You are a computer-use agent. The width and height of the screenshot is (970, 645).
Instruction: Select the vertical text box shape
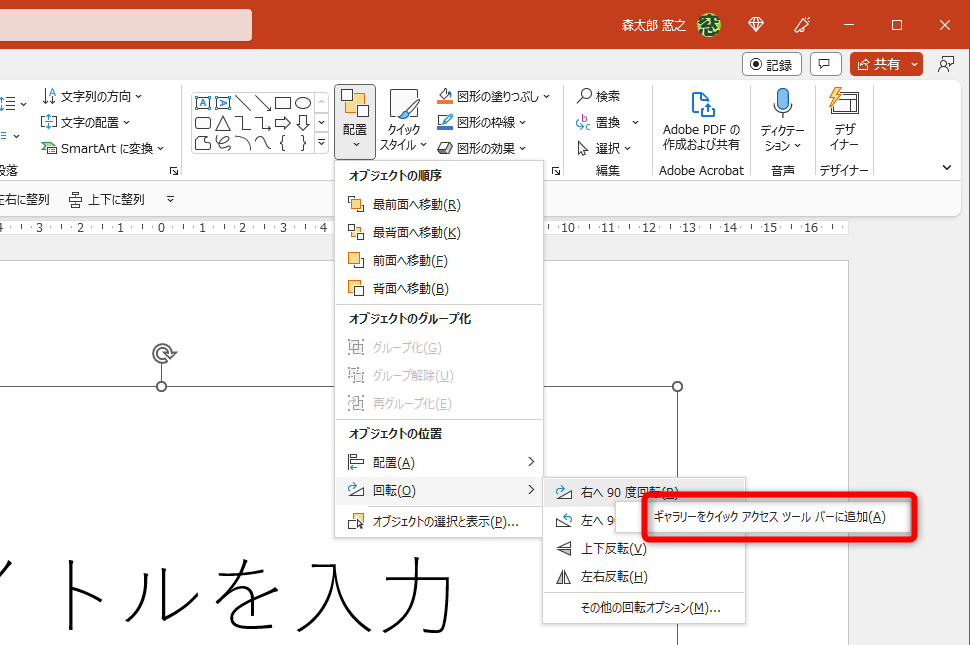click(223, 103)
